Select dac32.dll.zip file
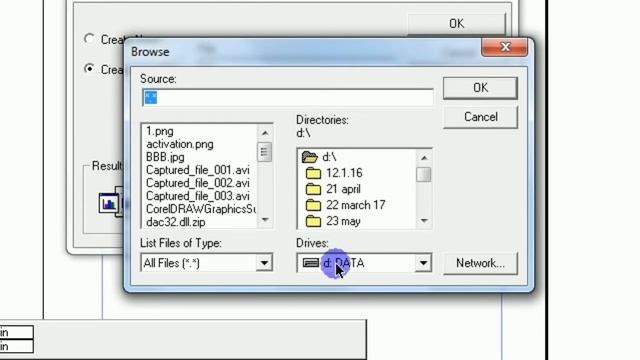The height and width of the screenshot is (360, 640). click(176, 222)
